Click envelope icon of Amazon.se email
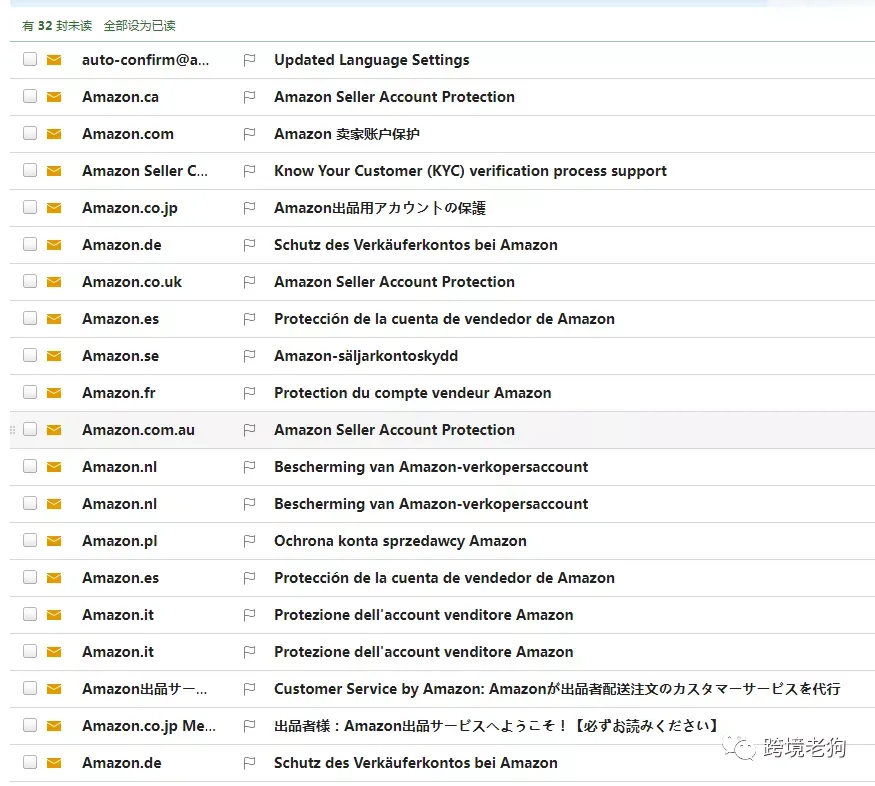Image resolution: width=875 pixels, height=786 pixels. point(54,356)
